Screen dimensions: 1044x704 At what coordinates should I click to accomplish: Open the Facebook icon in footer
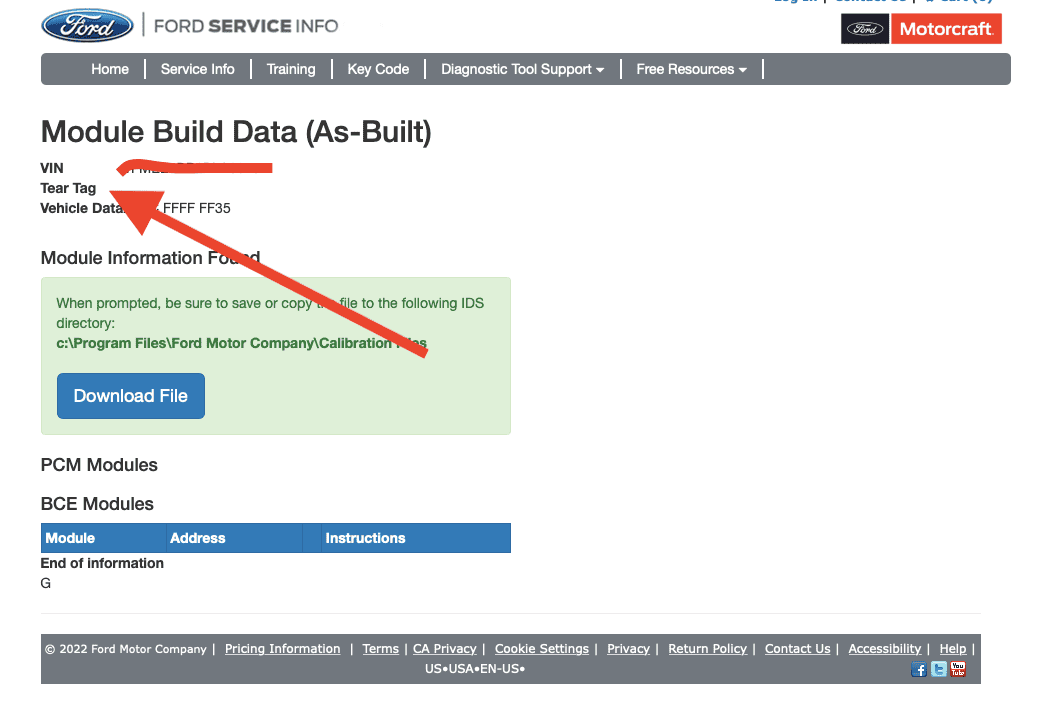[x=919, y=669]
